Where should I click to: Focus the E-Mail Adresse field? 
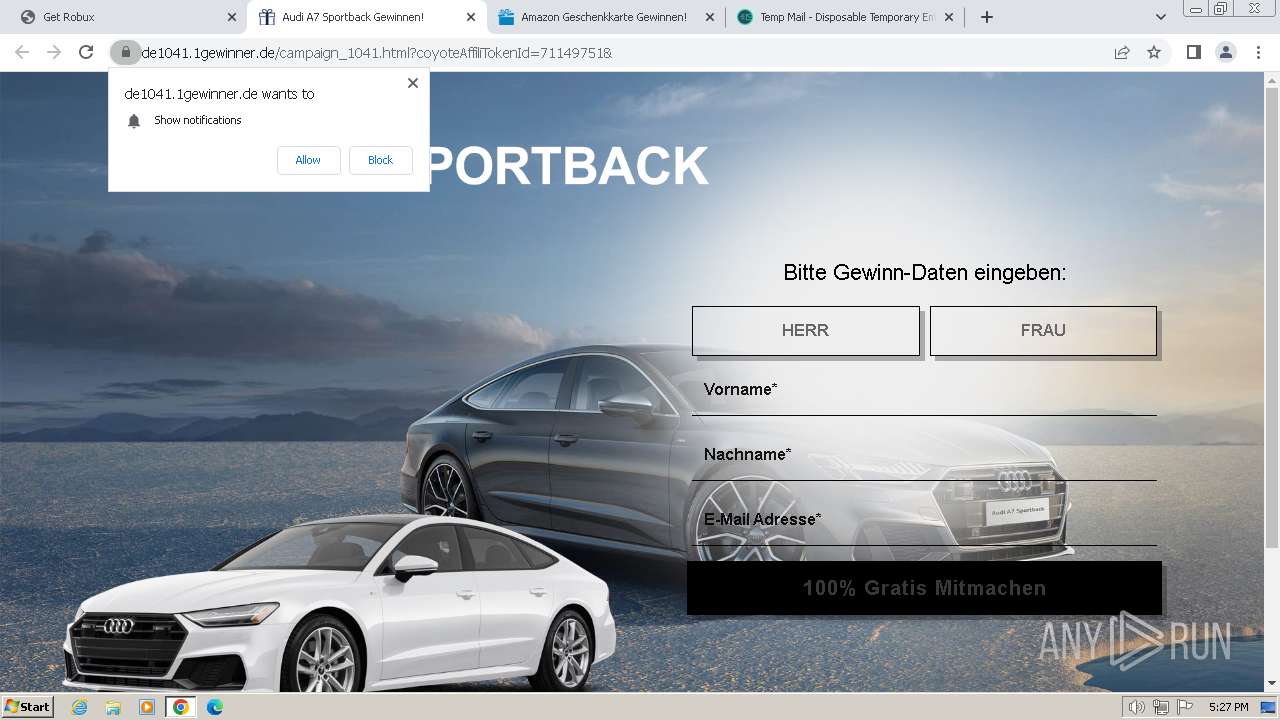point(924,520)
